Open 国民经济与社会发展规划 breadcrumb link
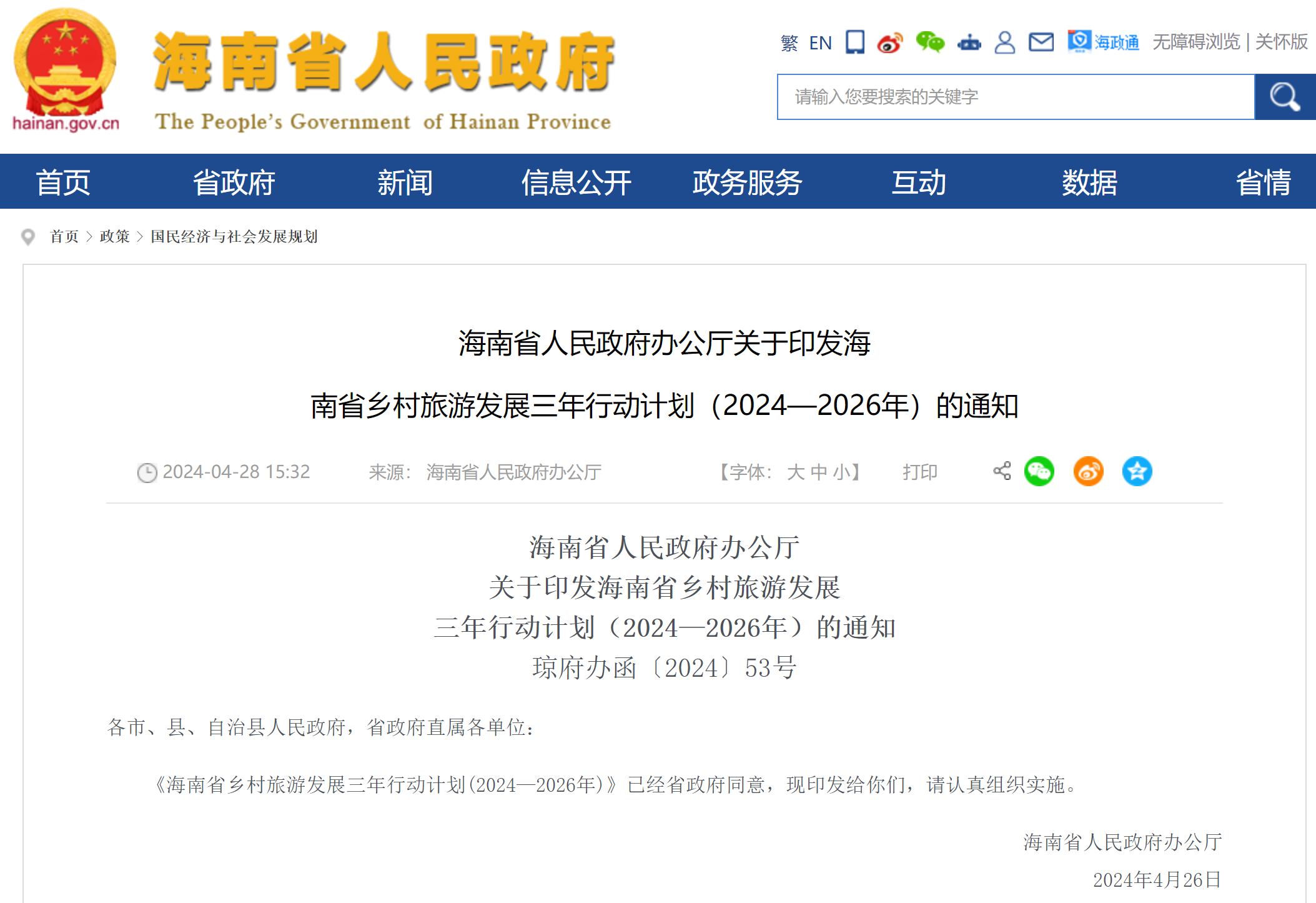Screen dimensions: 1316x903 click(x=234, y=236)
